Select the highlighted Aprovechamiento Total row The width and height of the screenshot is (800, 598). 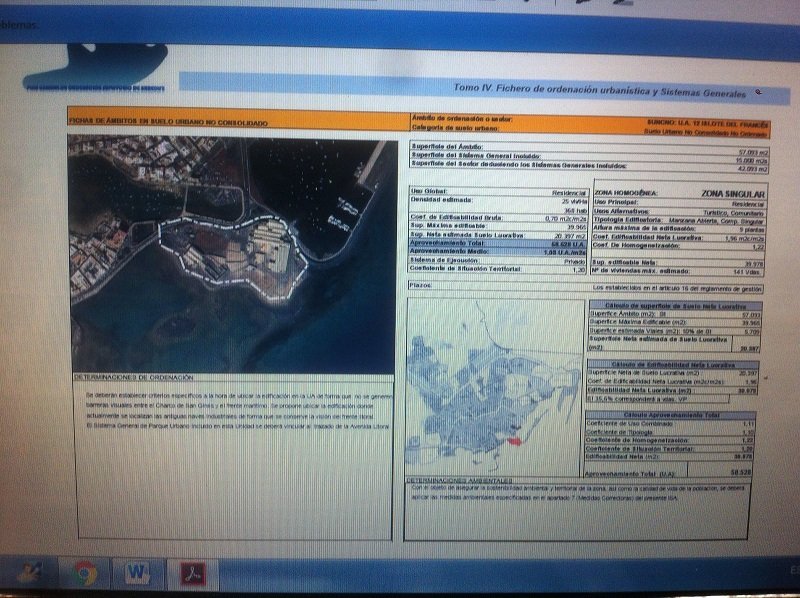click(498, 243)
